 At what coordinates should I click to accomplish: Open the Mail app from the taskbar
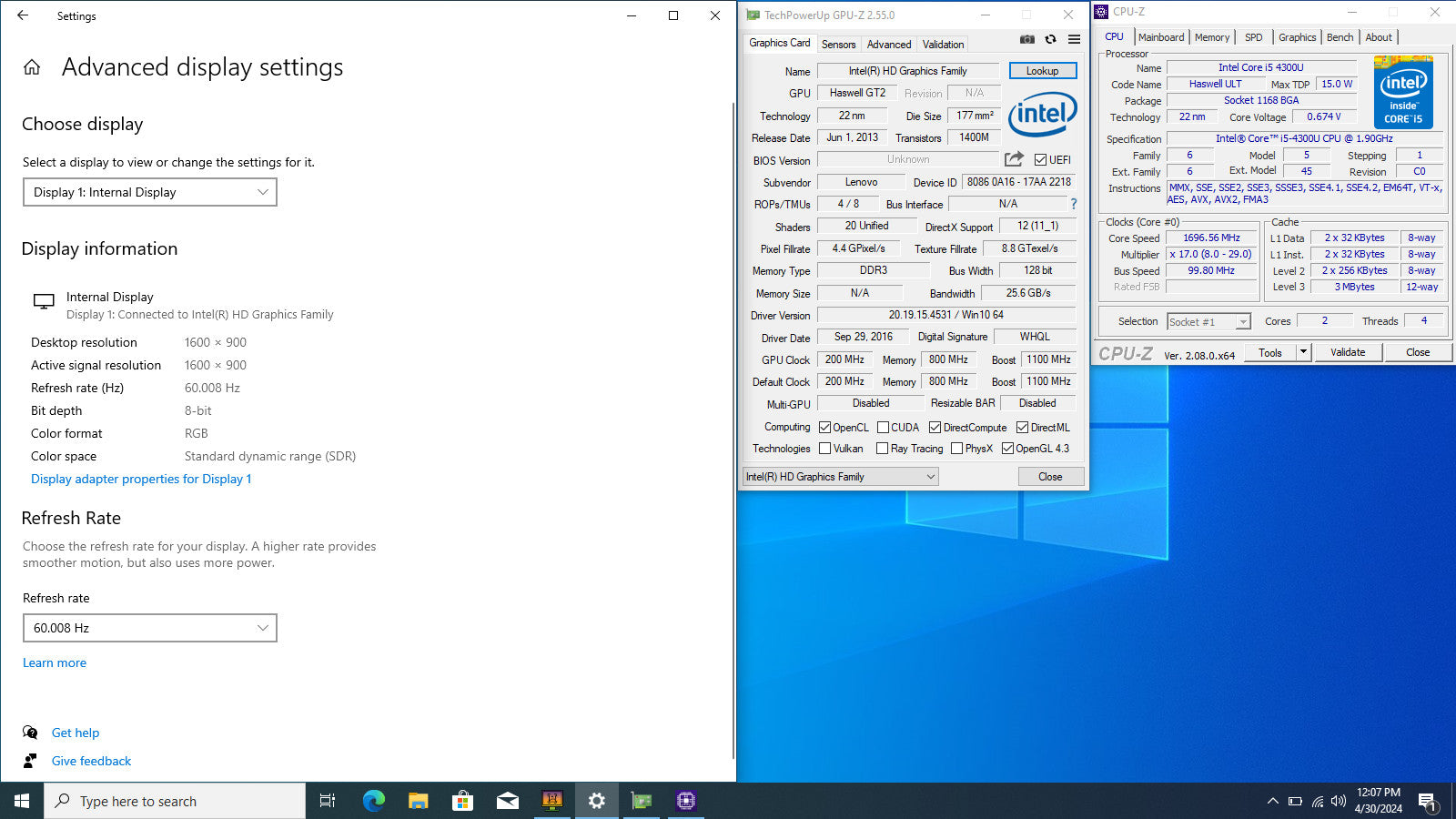tap(507, 801)
